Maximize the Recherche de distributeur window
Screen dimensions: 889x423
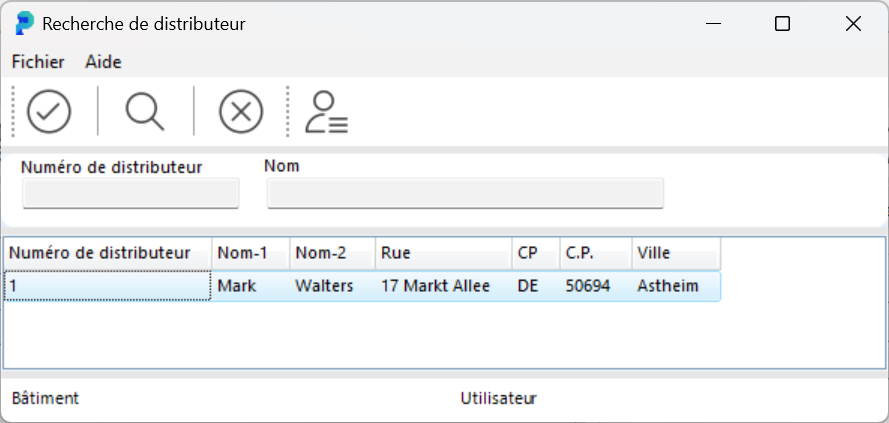click(782, 24)
